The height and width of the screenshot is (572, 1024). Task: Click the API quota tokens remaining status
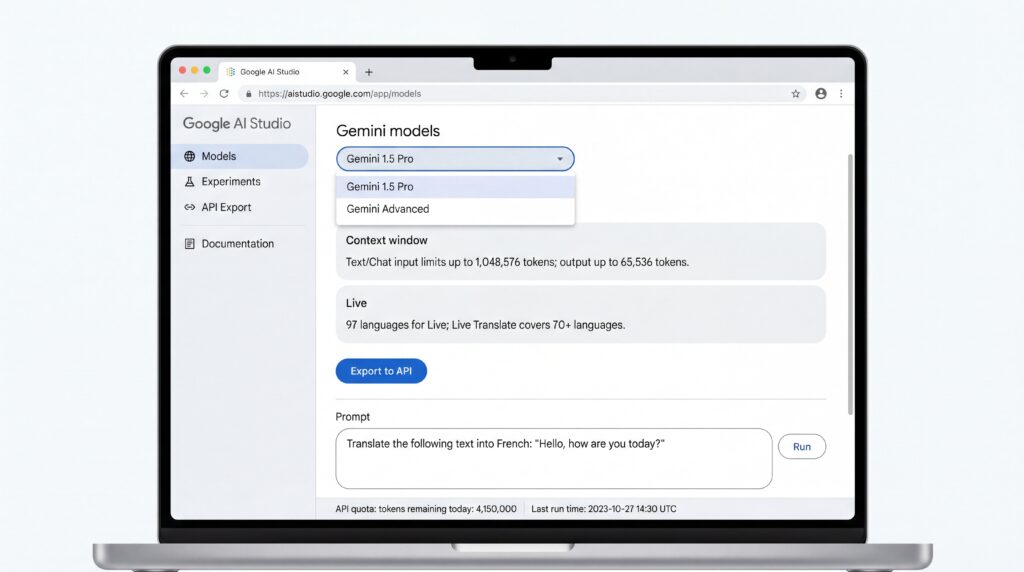click(x=426, y=509)
